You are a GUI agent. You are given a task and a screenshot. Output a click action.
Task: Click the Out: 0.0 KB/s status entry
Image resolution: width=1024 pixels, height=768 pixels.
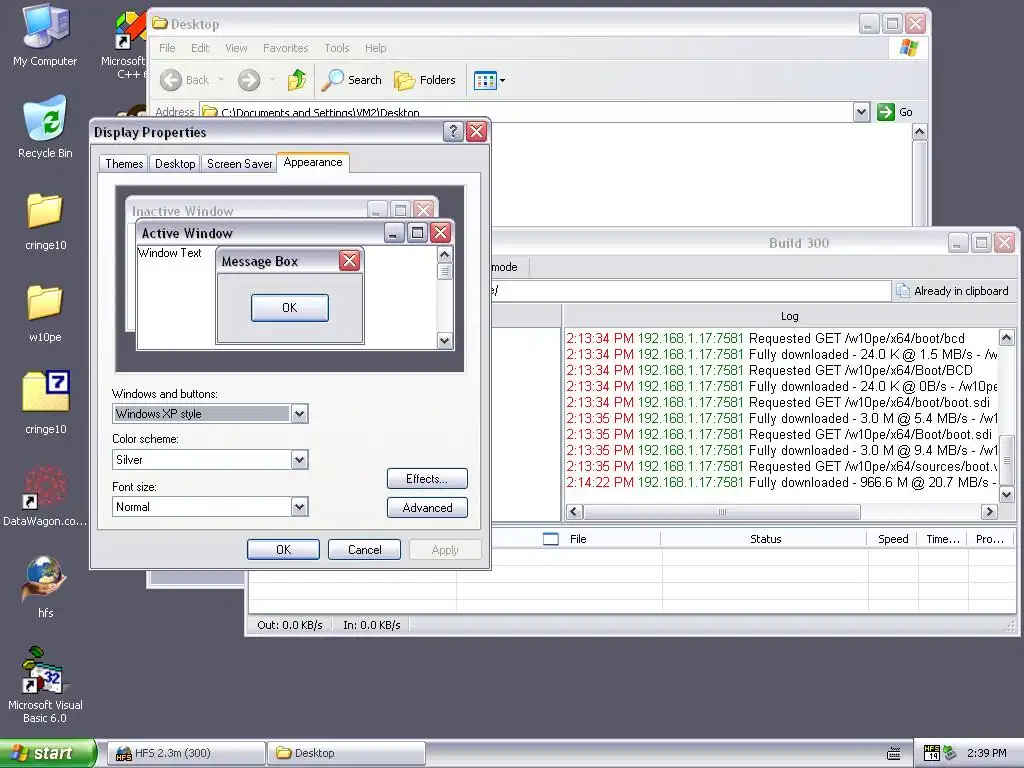coord(290,625)
